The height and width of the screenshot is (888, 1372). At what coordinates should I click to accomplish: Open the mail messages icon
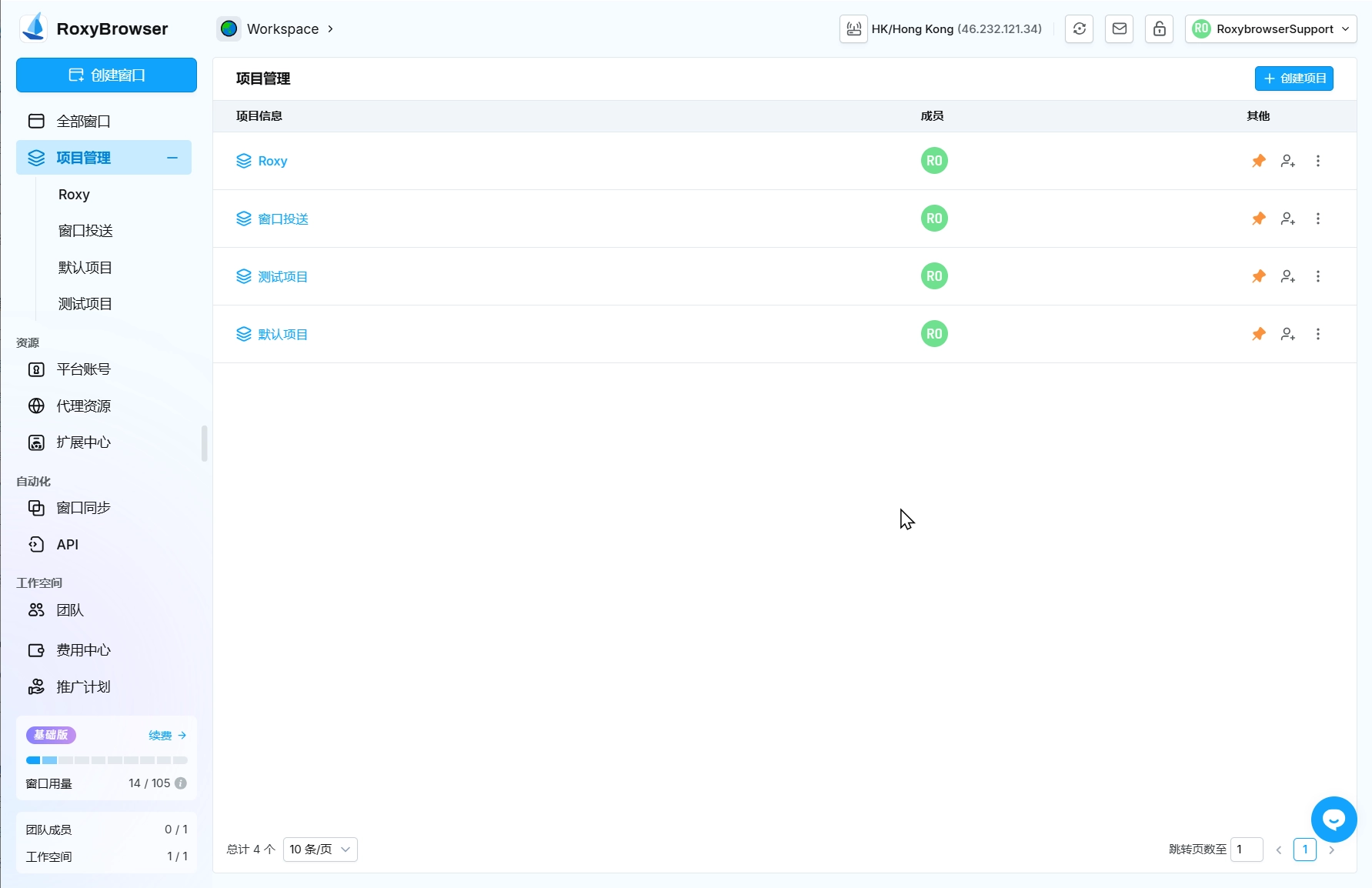1119,29
